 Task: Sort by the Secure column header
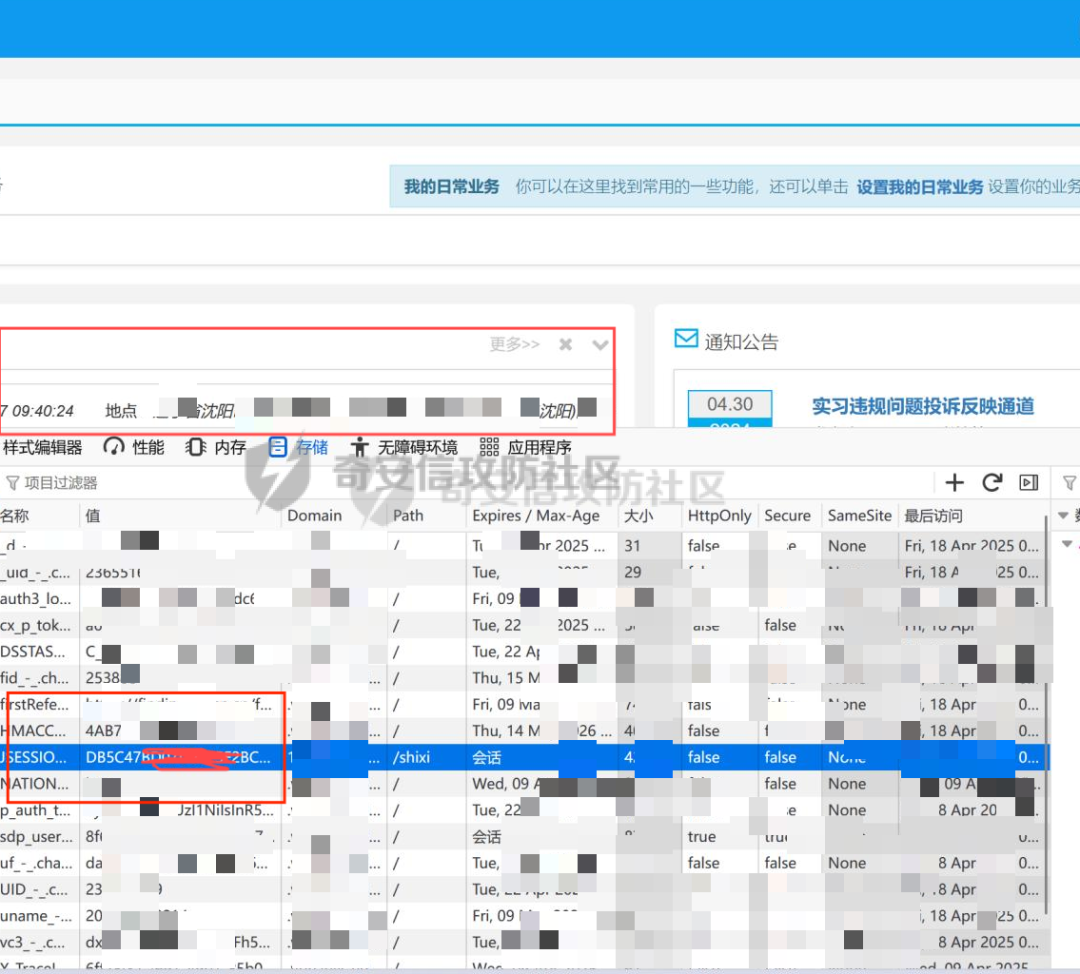coord(789,516)
